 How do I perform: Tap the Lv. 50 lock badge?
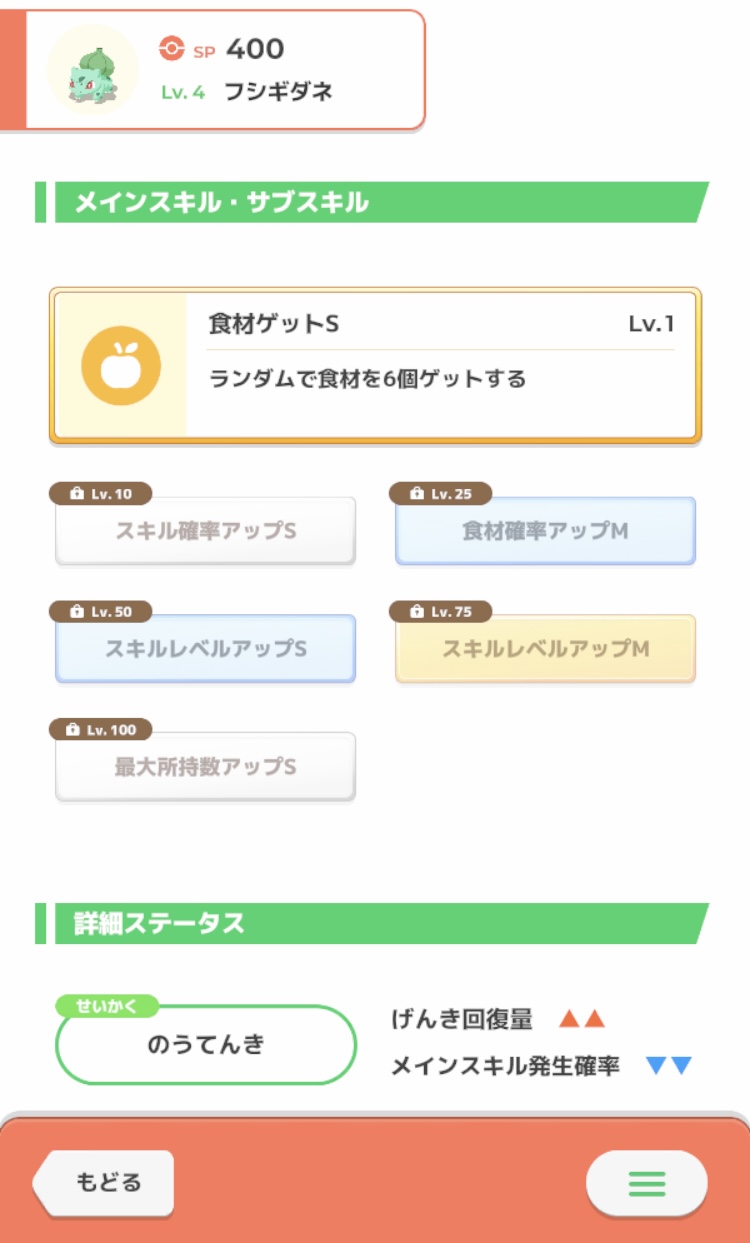coord(101,611)
